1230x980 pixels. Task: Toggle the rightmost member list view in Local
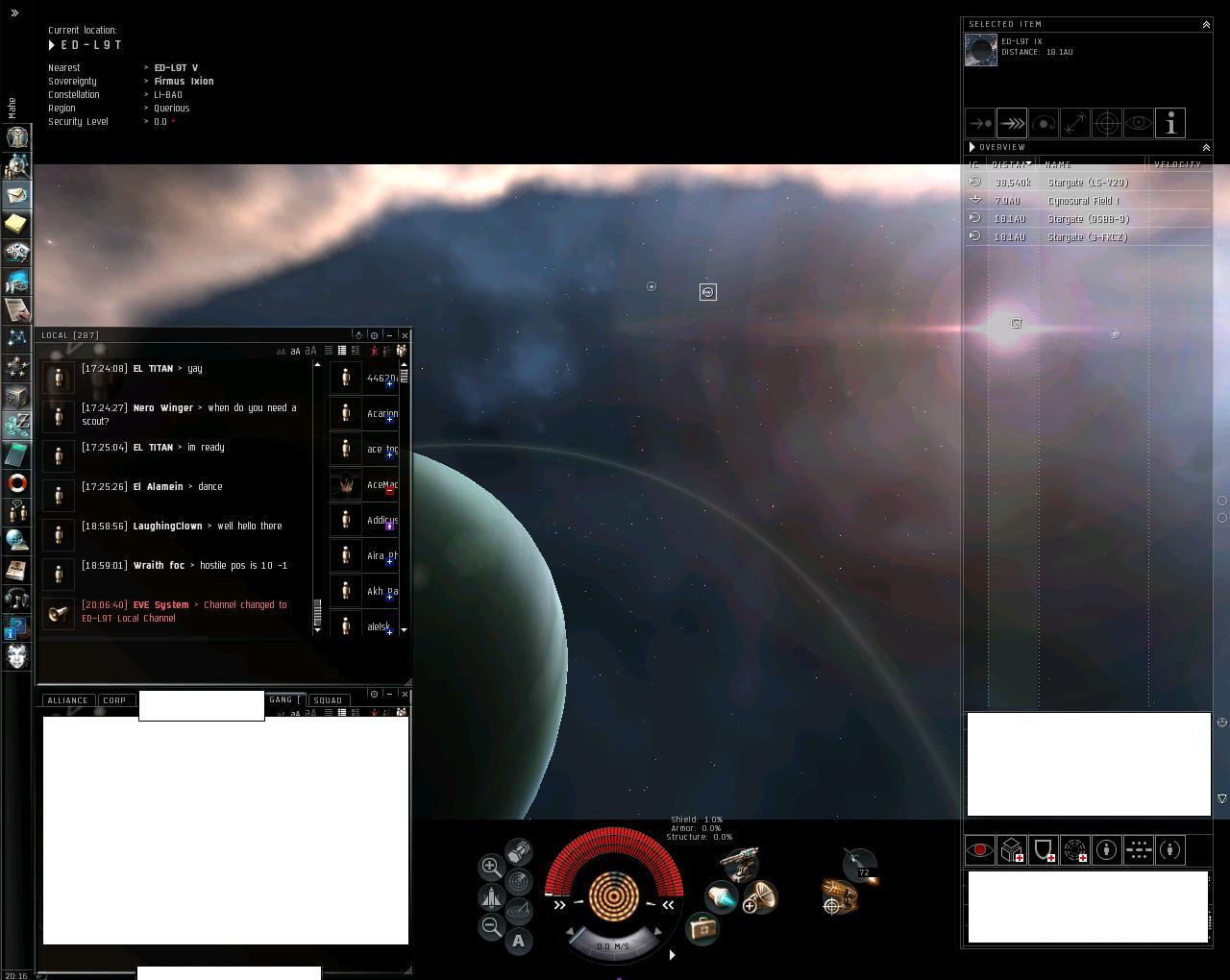[x=402, y=351]
